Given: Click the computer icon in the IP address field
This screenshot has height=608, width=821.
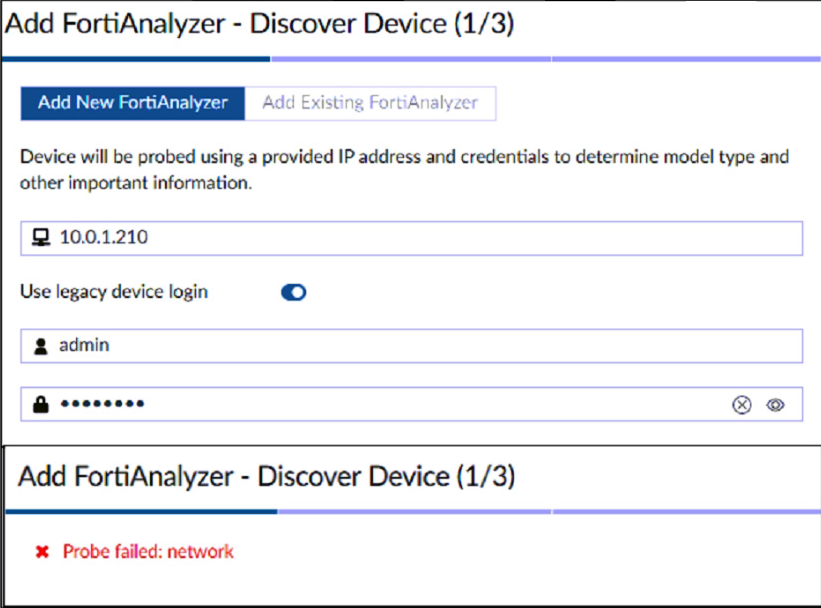Looking at the screenshot, I should pyautogui.click(x=41, y=238).
